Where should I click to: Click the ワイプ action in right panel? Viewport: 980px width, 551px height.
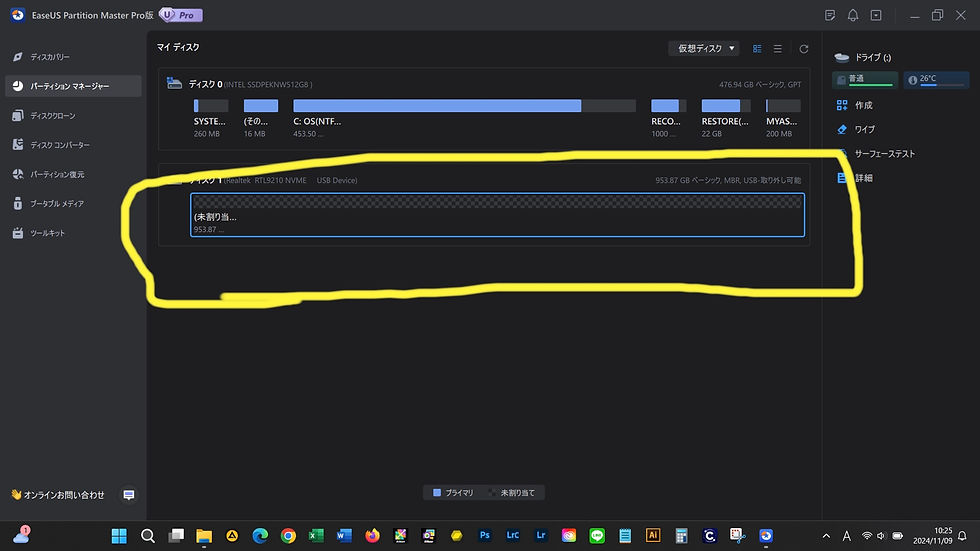[x=864, y=129]
